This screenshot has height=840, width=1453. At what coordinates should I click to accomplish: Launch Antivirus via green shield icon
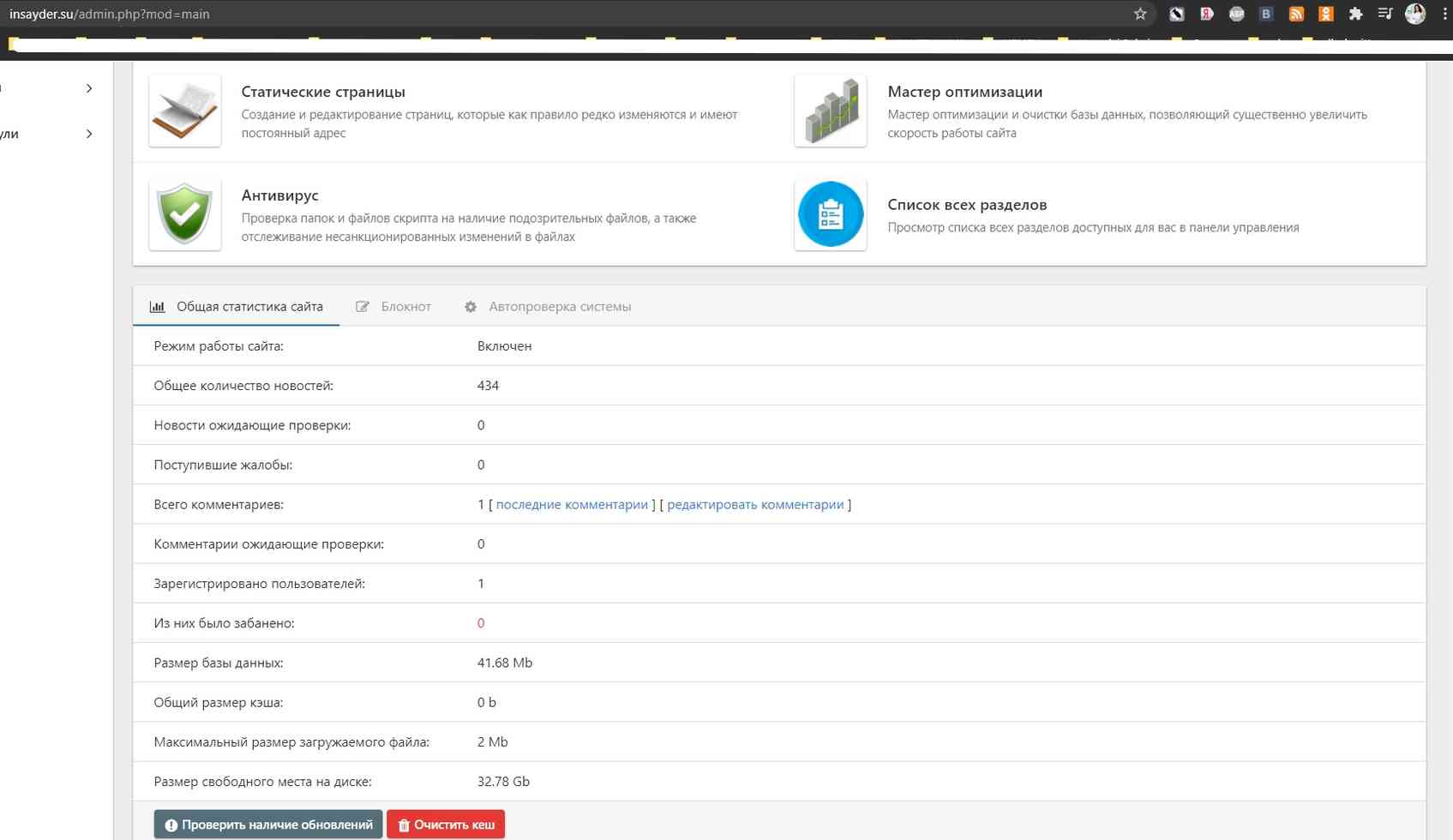point(184,214)
